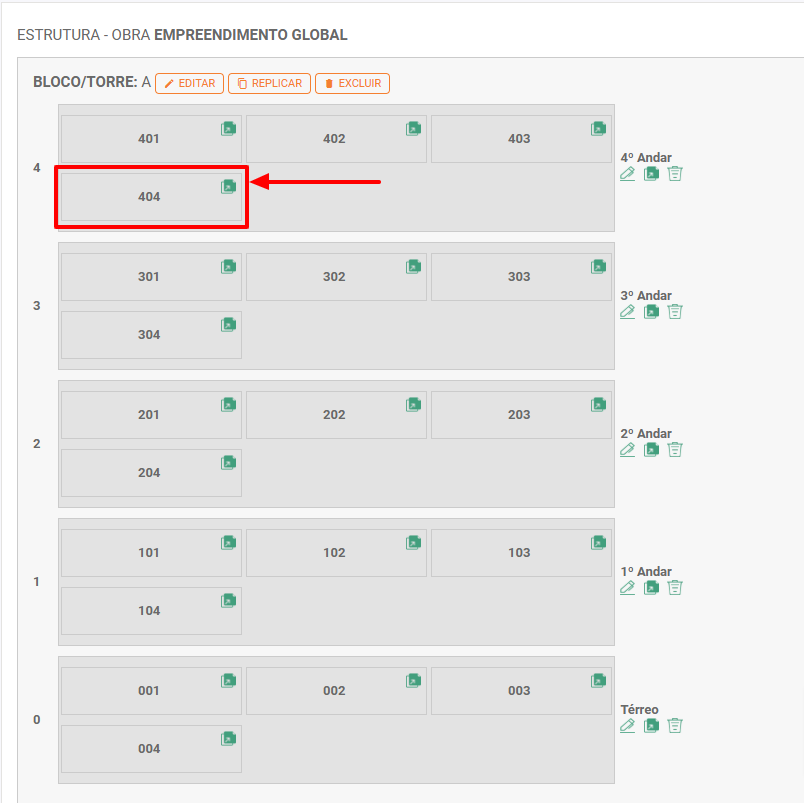Screen dimensions: 804x803
Task: Click the pencil edit icon for 2º Andar
Action: pos(627,450)
